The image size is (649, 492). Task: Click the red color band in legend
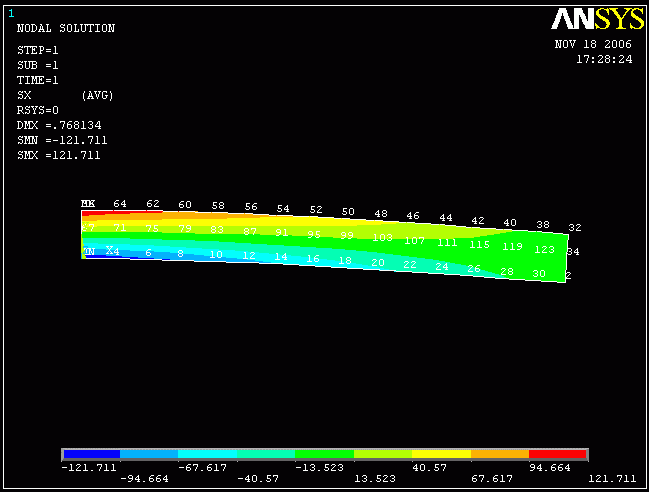(x=558, y=454)
